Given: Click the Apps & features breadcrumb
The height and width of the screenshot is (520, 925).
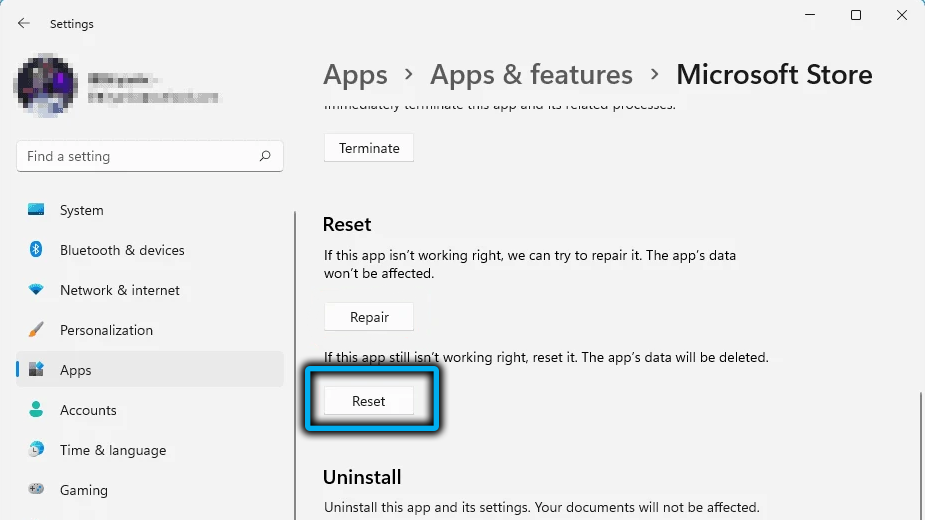Looking at the screenshot, I should coord(531,75).
